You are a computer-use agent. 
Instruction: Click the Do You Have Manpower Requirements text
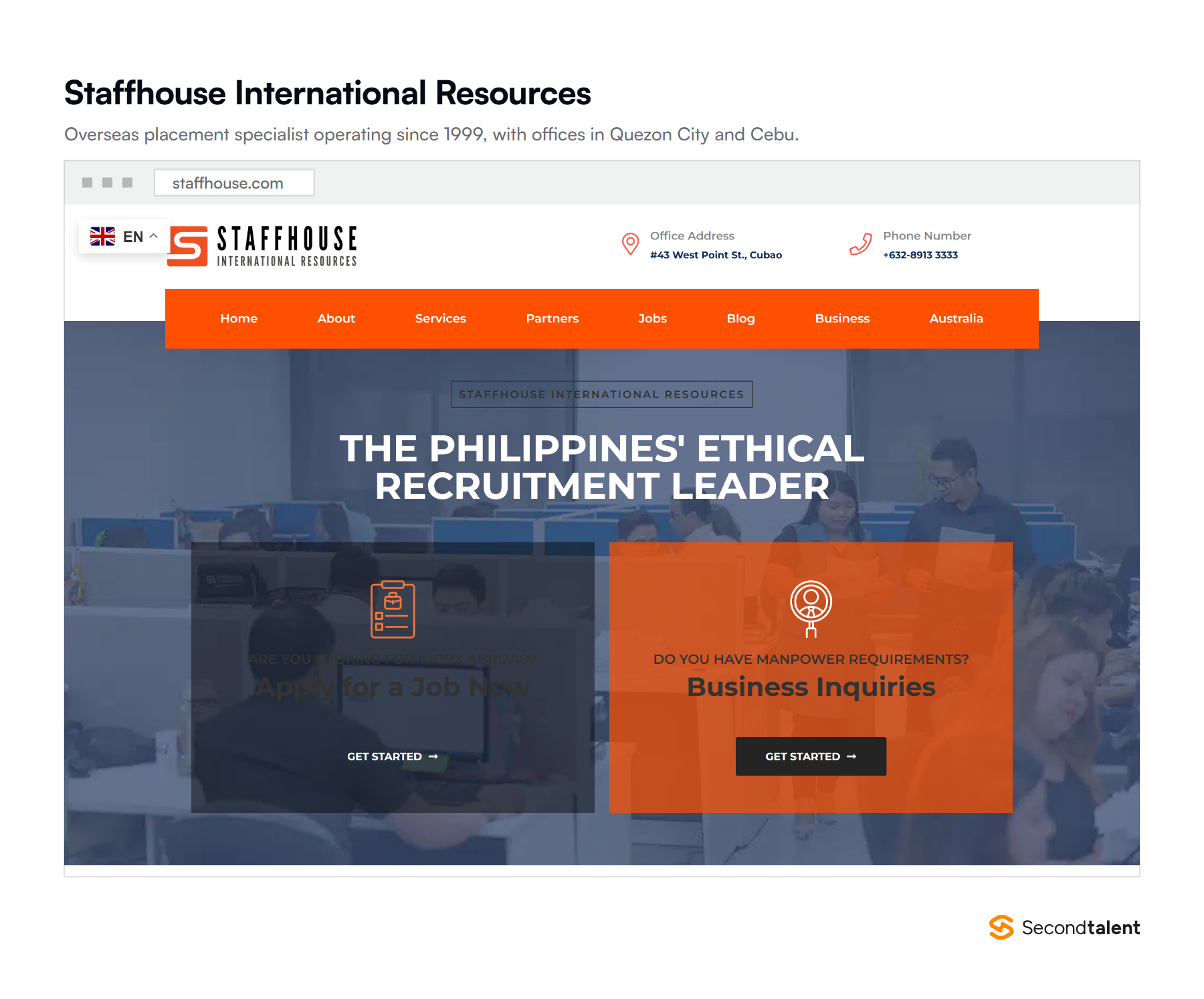coord(811,659)
